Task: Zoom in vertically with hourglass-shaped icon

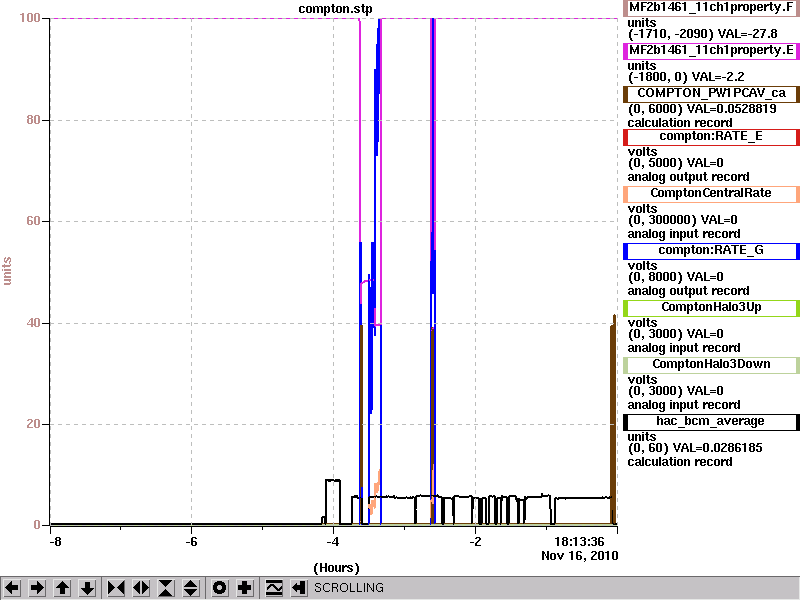Action: coord(166,588)
